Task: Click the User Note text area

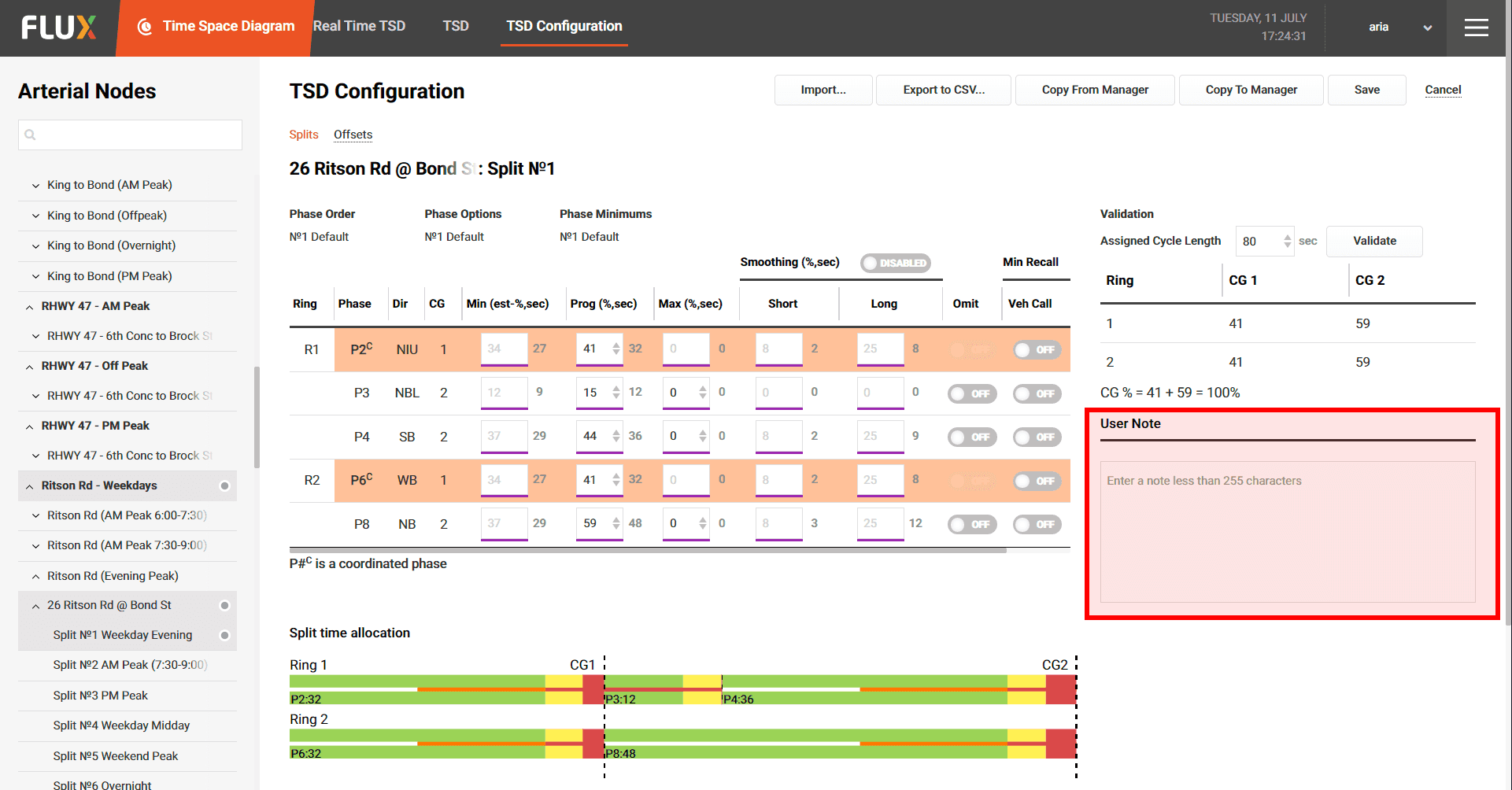Action: pyautogui.click(x=1288, y=532)
